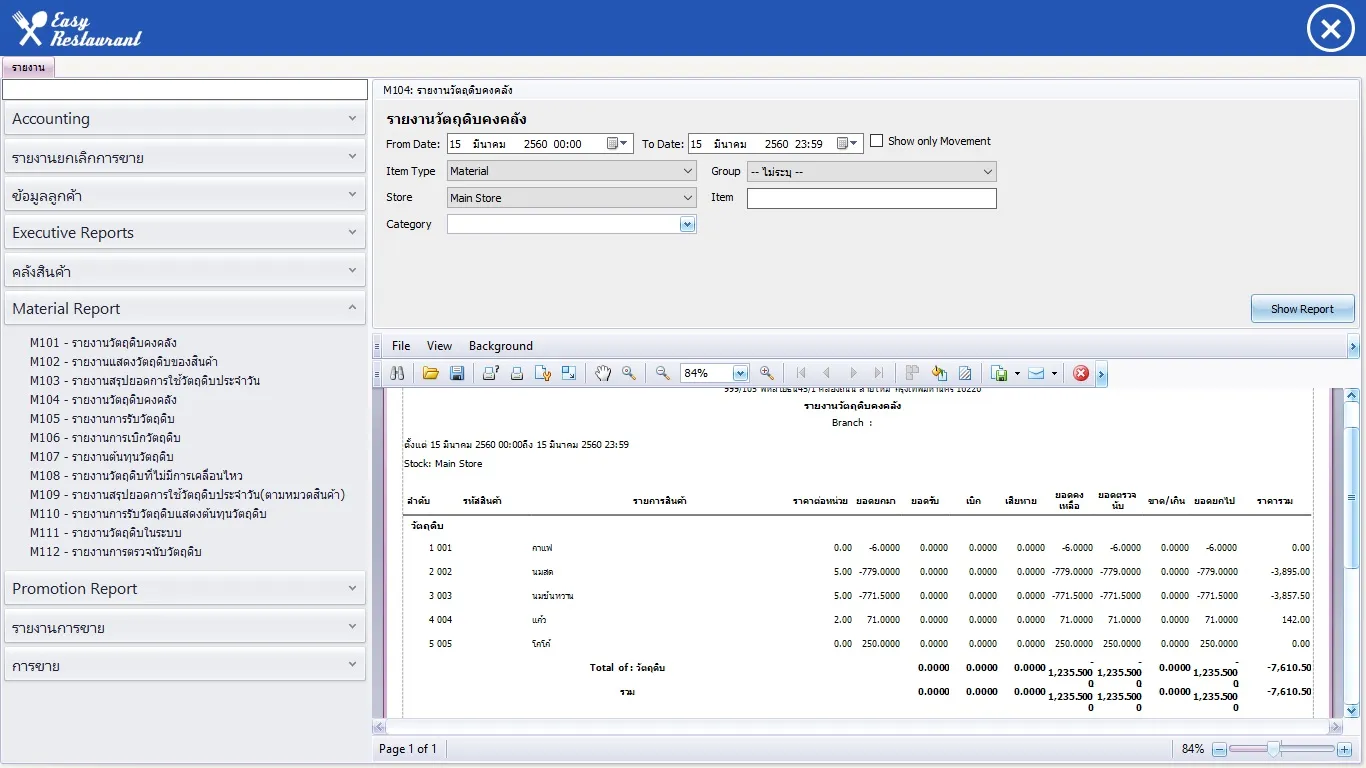The image size is (1366, 768).
Task: Click the multiple pages view icon
Action: 912,373
